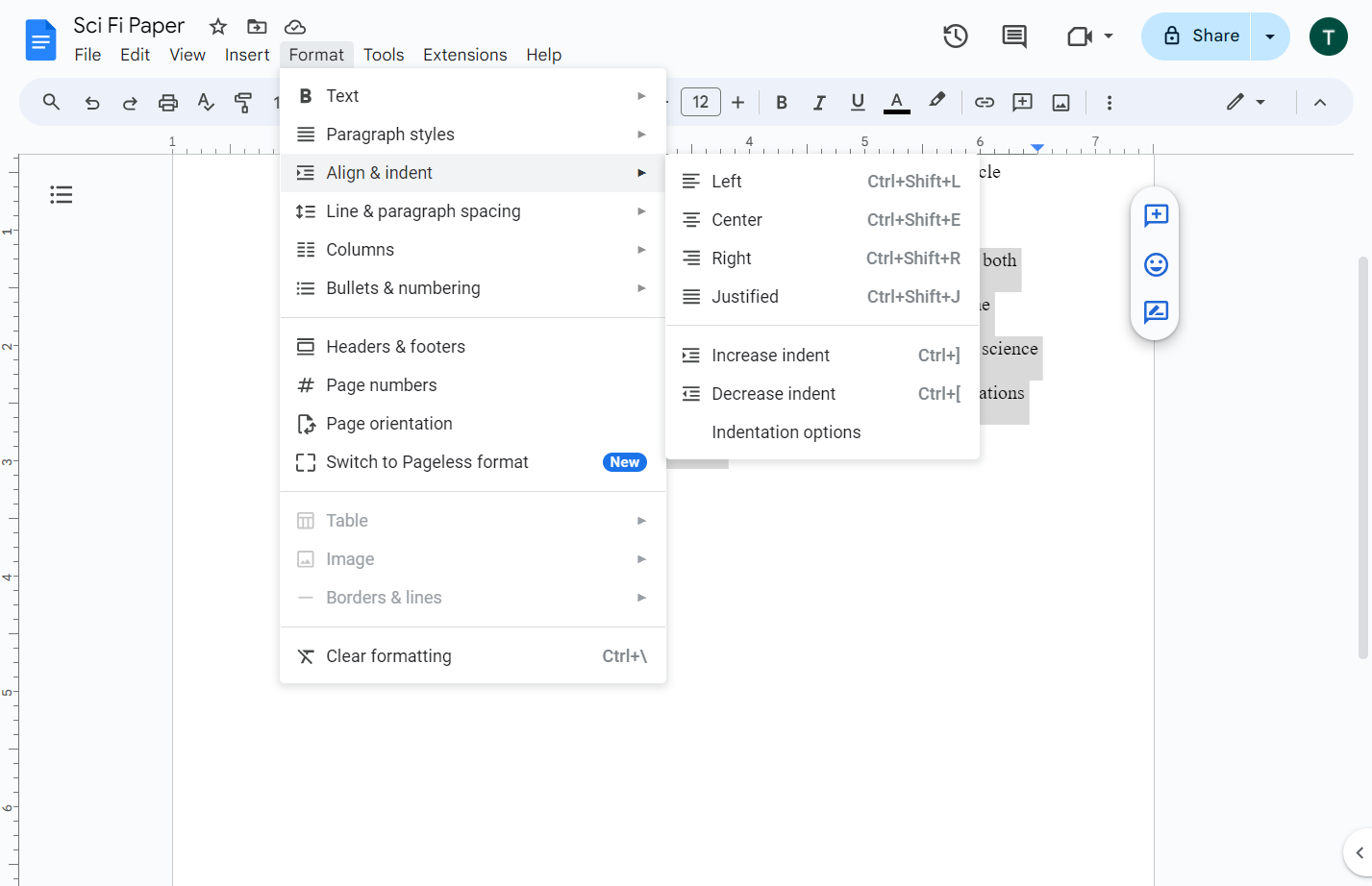
Task: Click the Share button
Action: (1196, 37)
